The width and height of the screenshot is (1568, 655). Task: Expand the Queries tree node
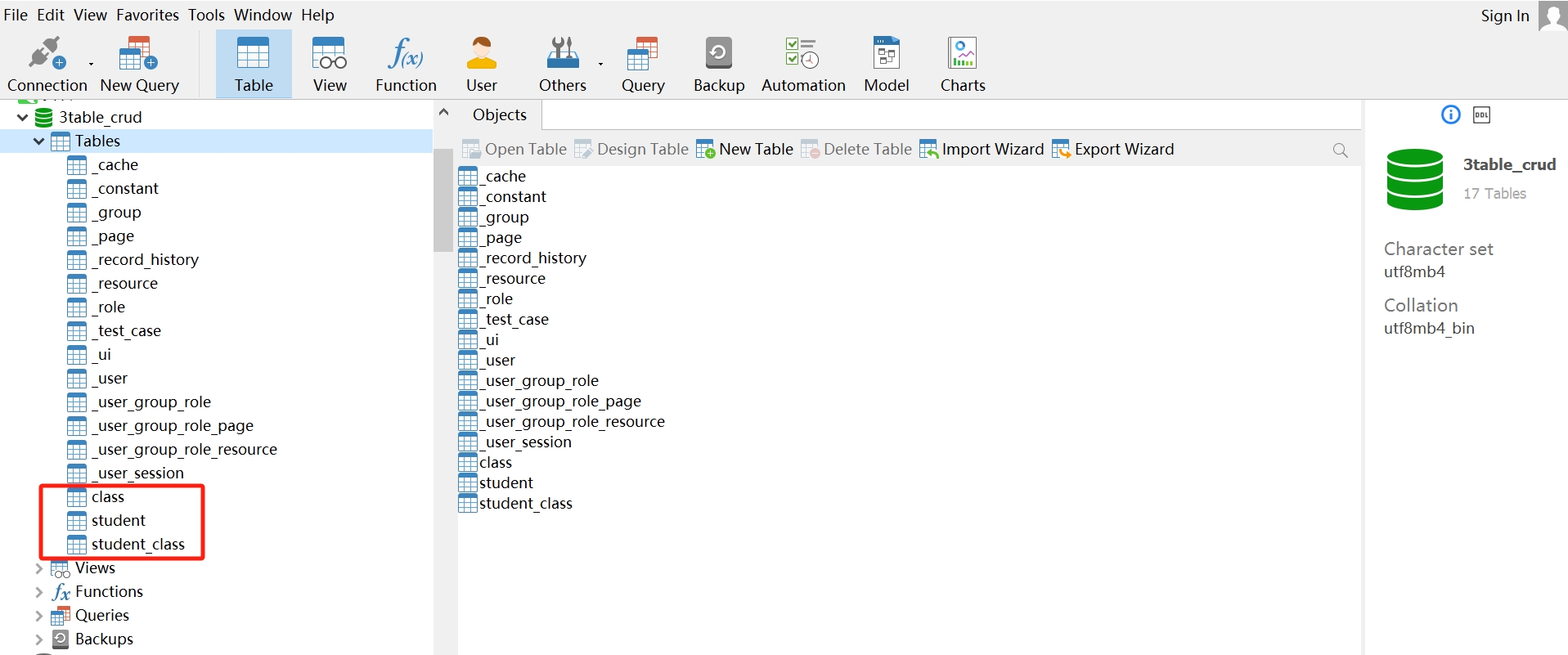coord(38,616)
